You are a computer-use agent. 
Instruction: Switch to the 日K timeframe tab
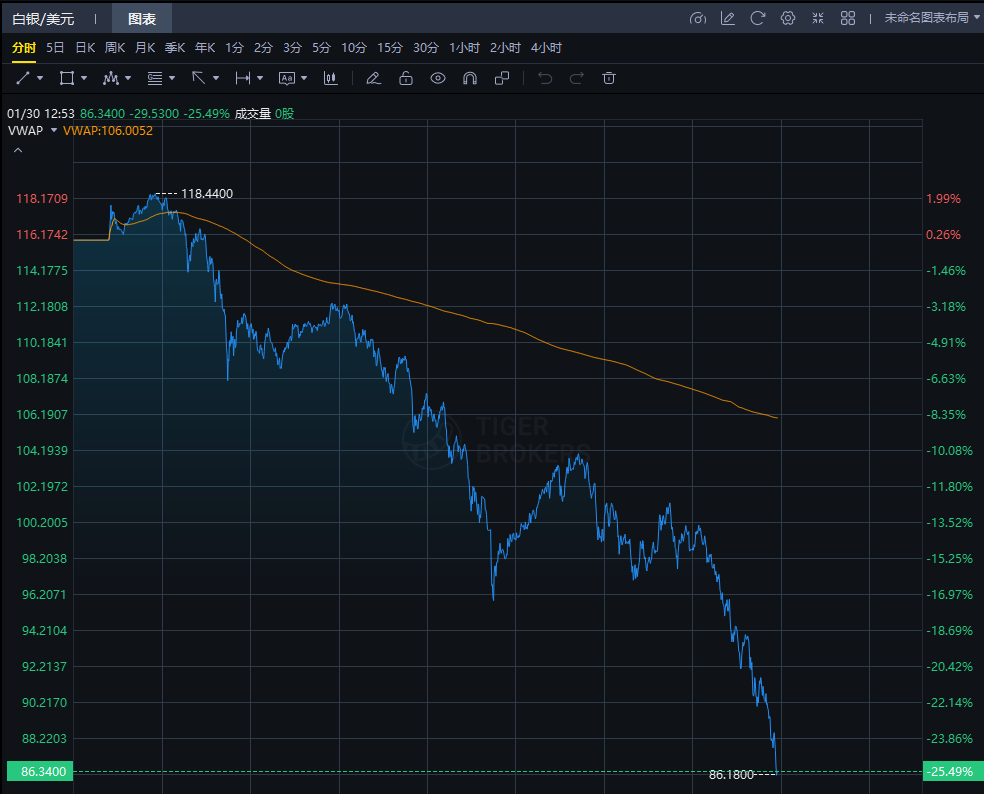click(85, 47)
